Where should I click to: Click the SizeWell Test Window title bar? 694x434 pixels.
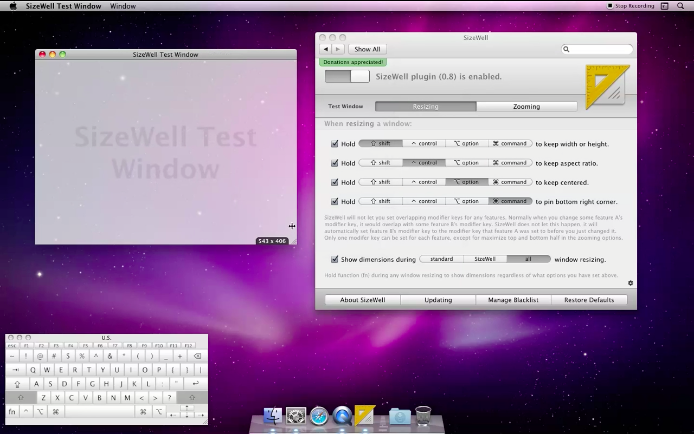(x=166, y=54)
